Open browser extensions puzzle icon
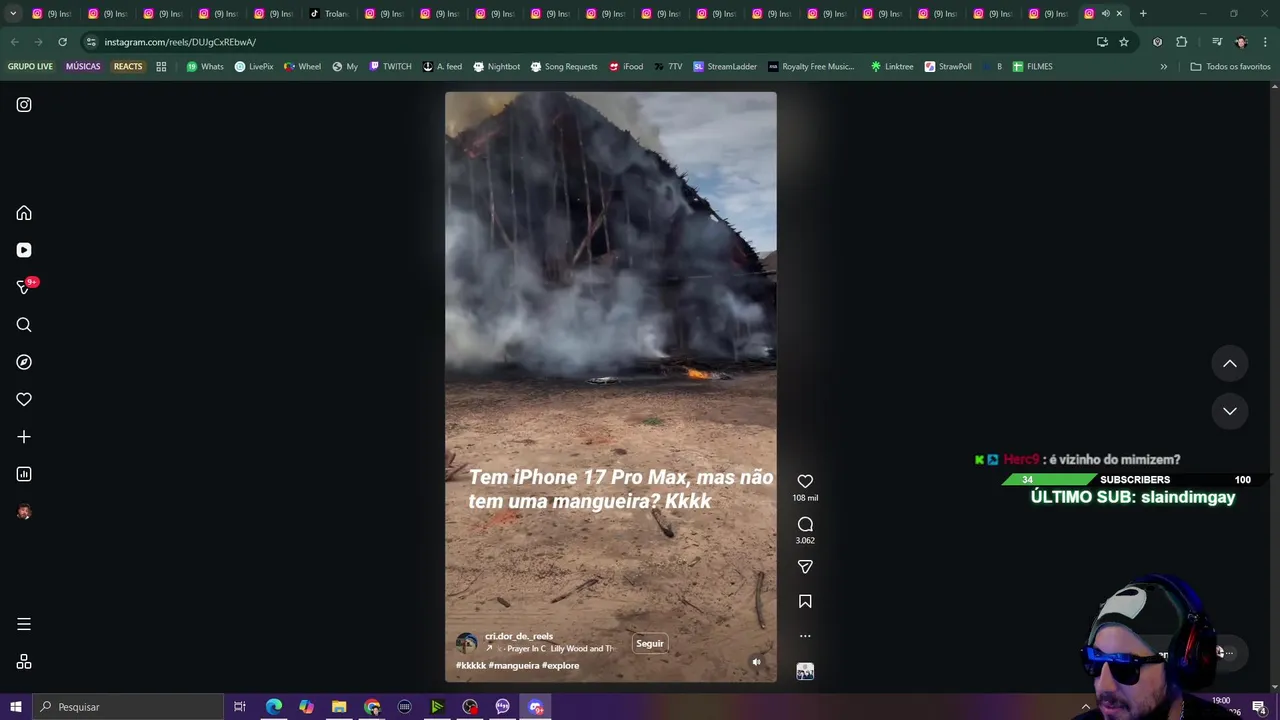This screenshot has height=720, width=1280. 1181,42
